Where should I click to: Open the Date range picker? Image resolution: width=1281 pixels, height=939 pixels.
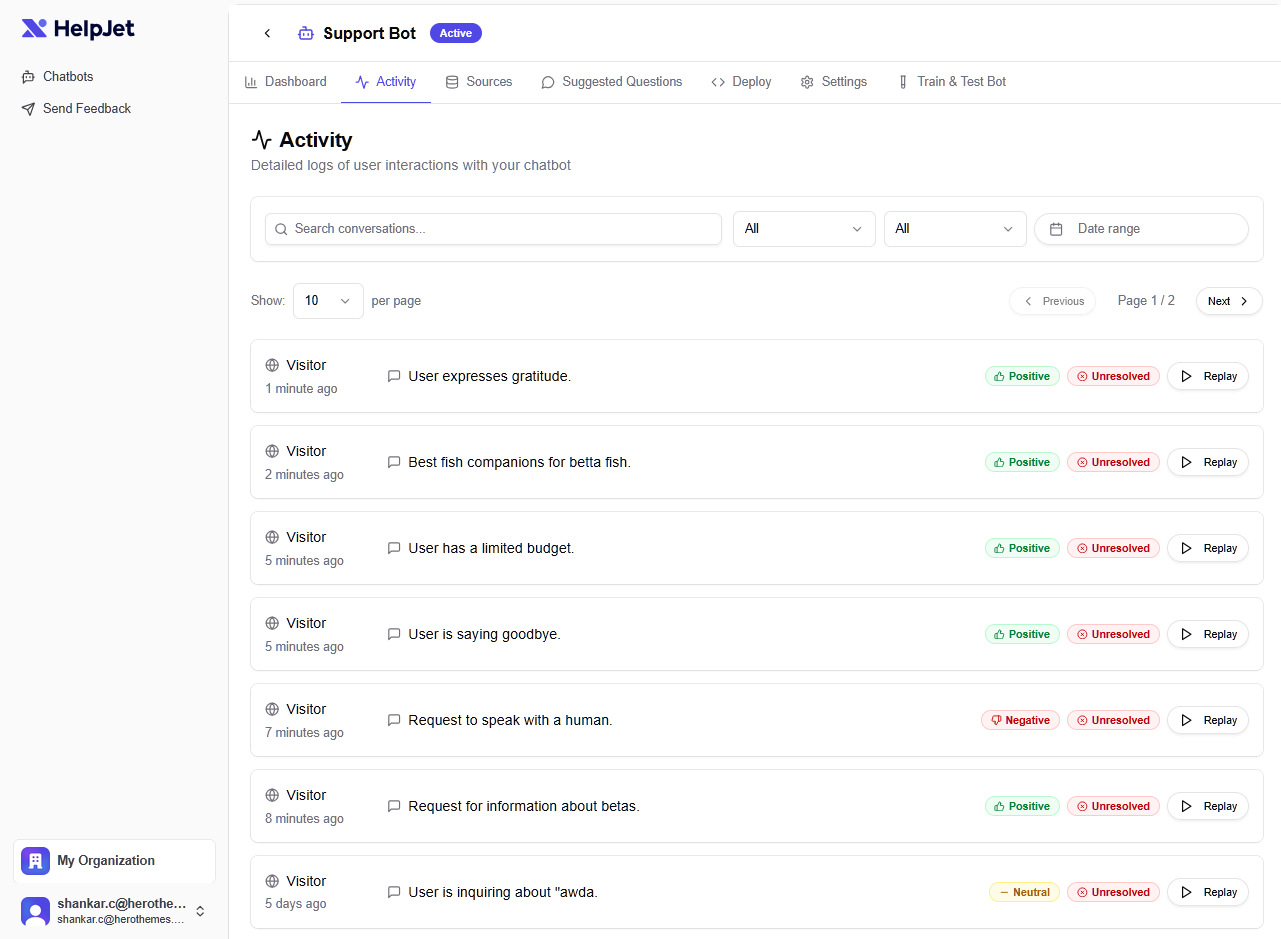pos(1141,229)
